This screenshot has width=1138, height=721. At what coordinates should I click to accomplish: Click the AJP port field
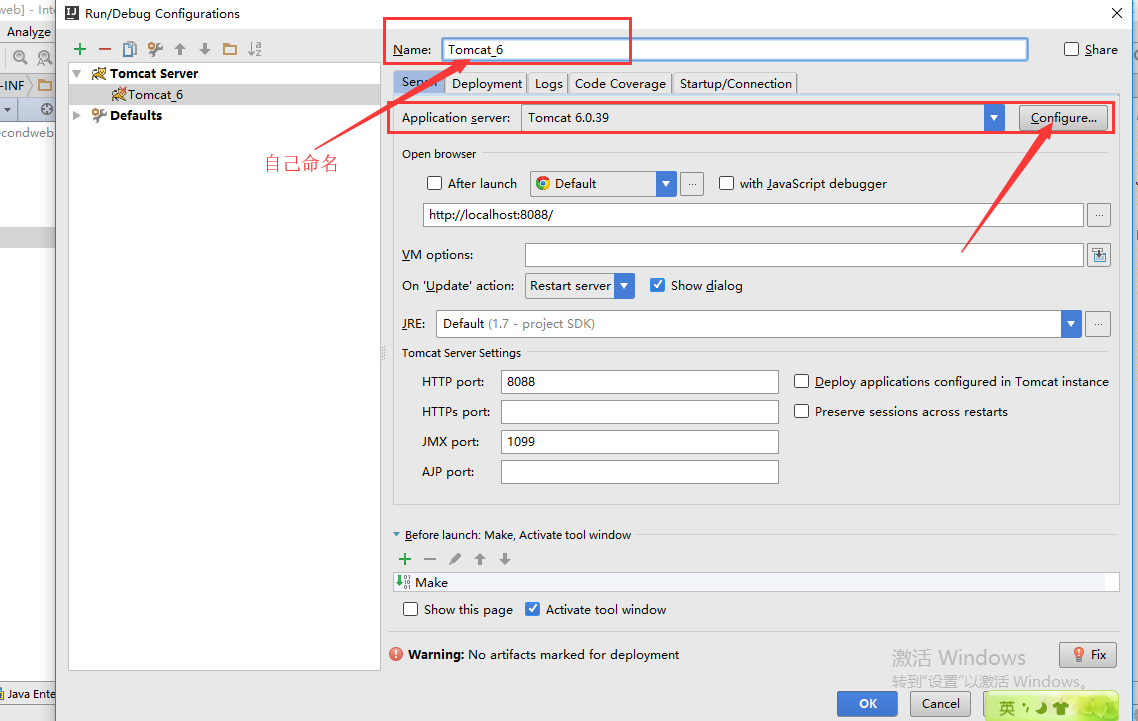click(x=639, y=472)
